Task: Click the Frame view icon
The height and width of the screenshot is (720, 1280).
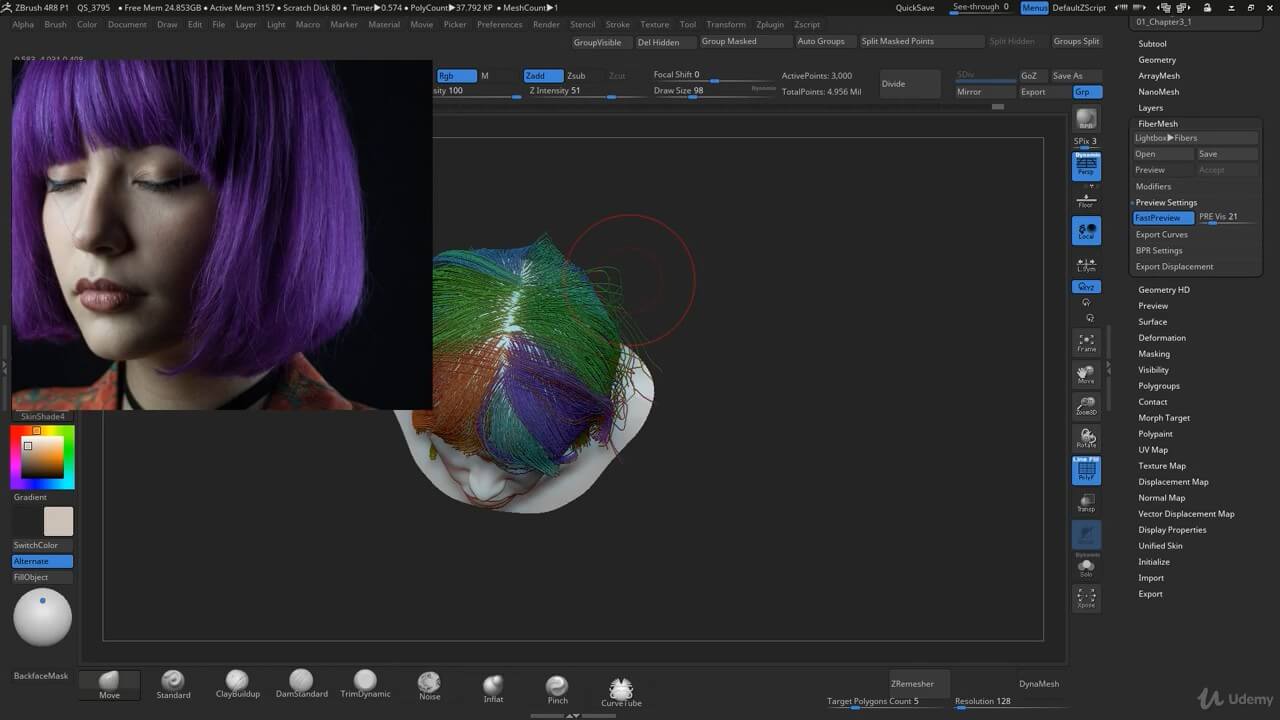Action: pyautogui.click(x=1086, y=343)
